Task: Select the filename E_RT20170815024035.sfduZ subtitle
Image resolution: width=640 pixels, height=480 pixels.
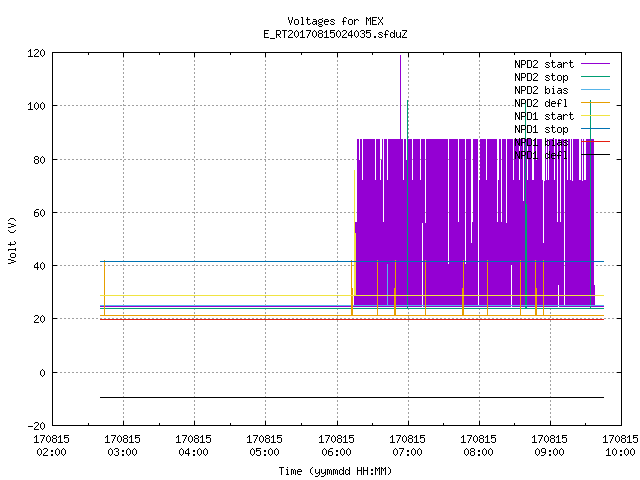Action: (335, 34)
